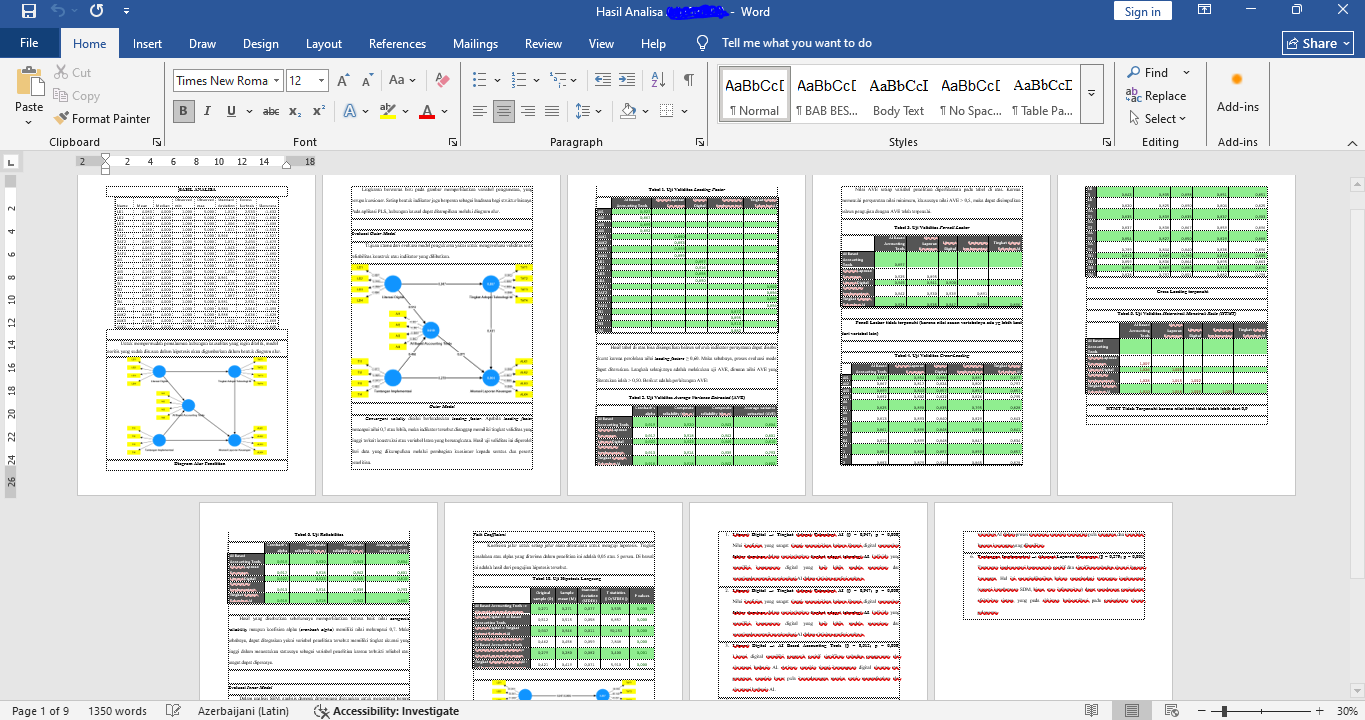The image size is (1365, 720).
Task: Open the Layout ribbon tab
Action: point(323,43)
